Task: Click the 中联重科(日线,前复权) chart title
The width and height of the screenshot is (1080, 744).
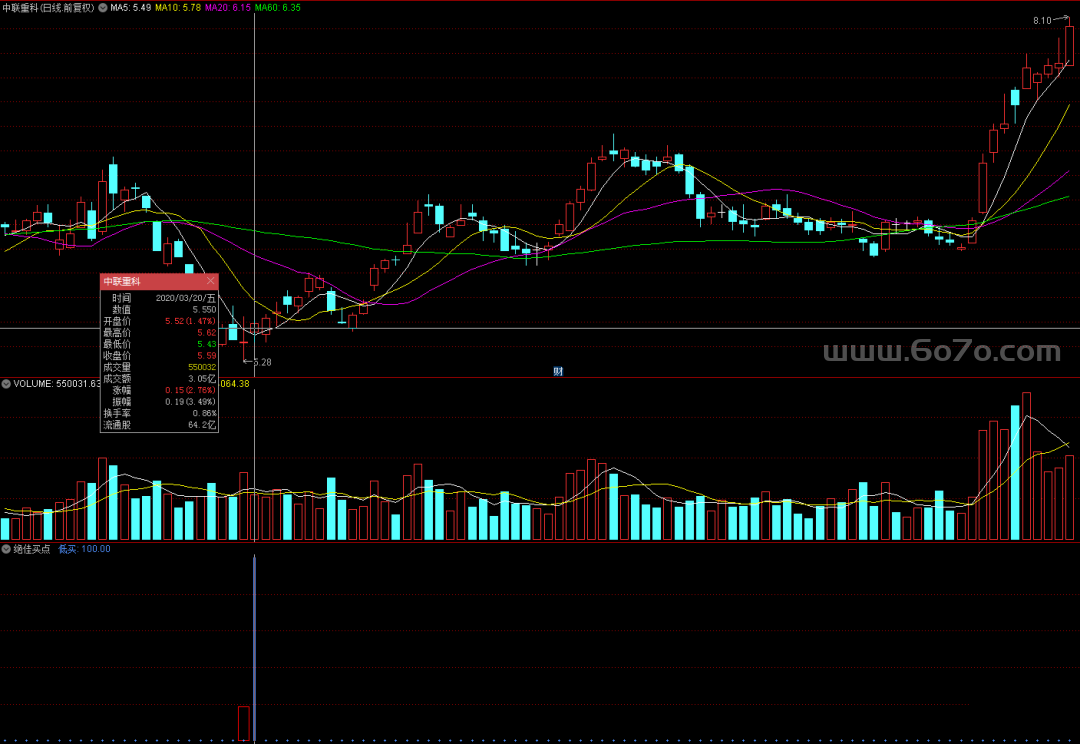Action: (x=48, y=8)
